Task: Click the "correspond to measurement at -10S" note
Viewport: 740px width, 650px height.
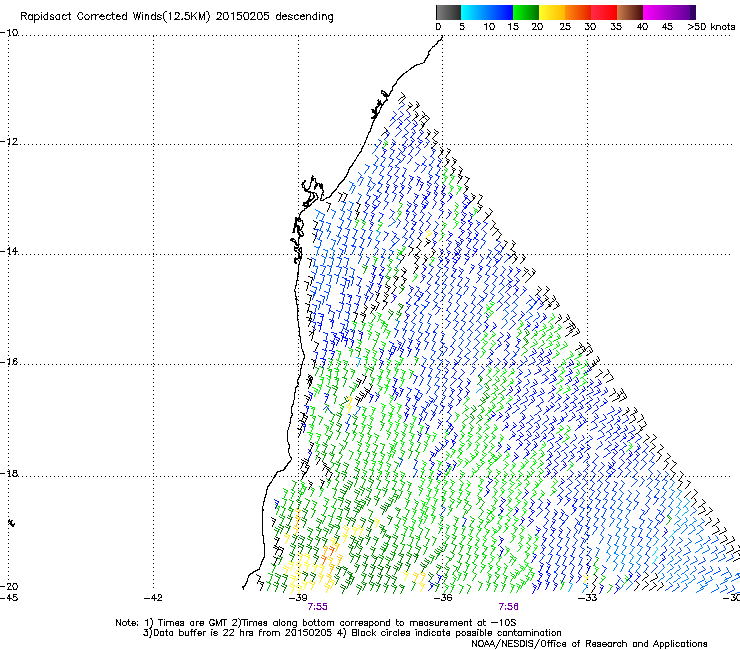Action: click(428, 623)
